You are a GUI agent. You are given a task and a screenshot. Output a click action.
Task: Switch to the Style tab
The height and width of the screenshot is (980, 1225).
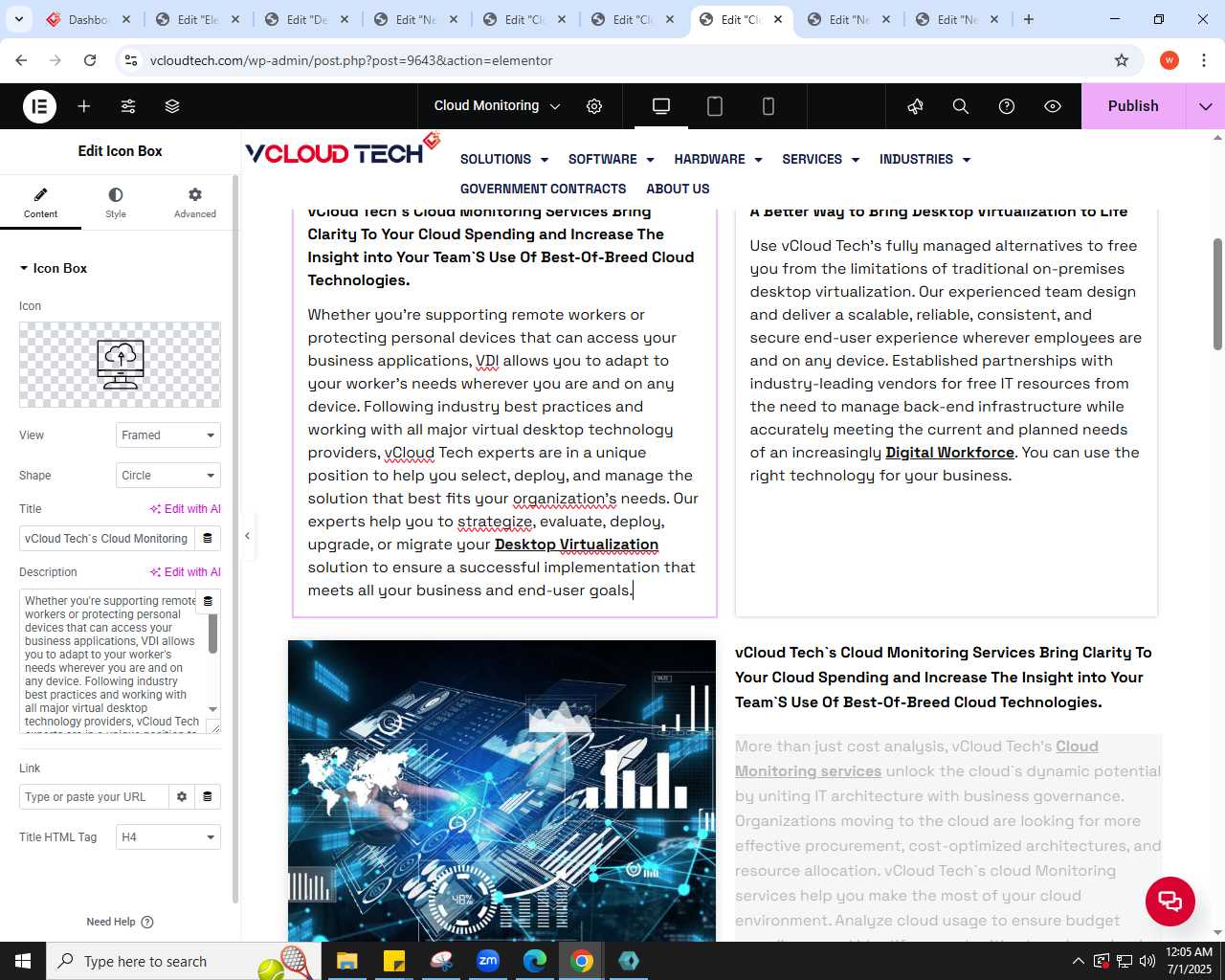(x=116, y=203)
